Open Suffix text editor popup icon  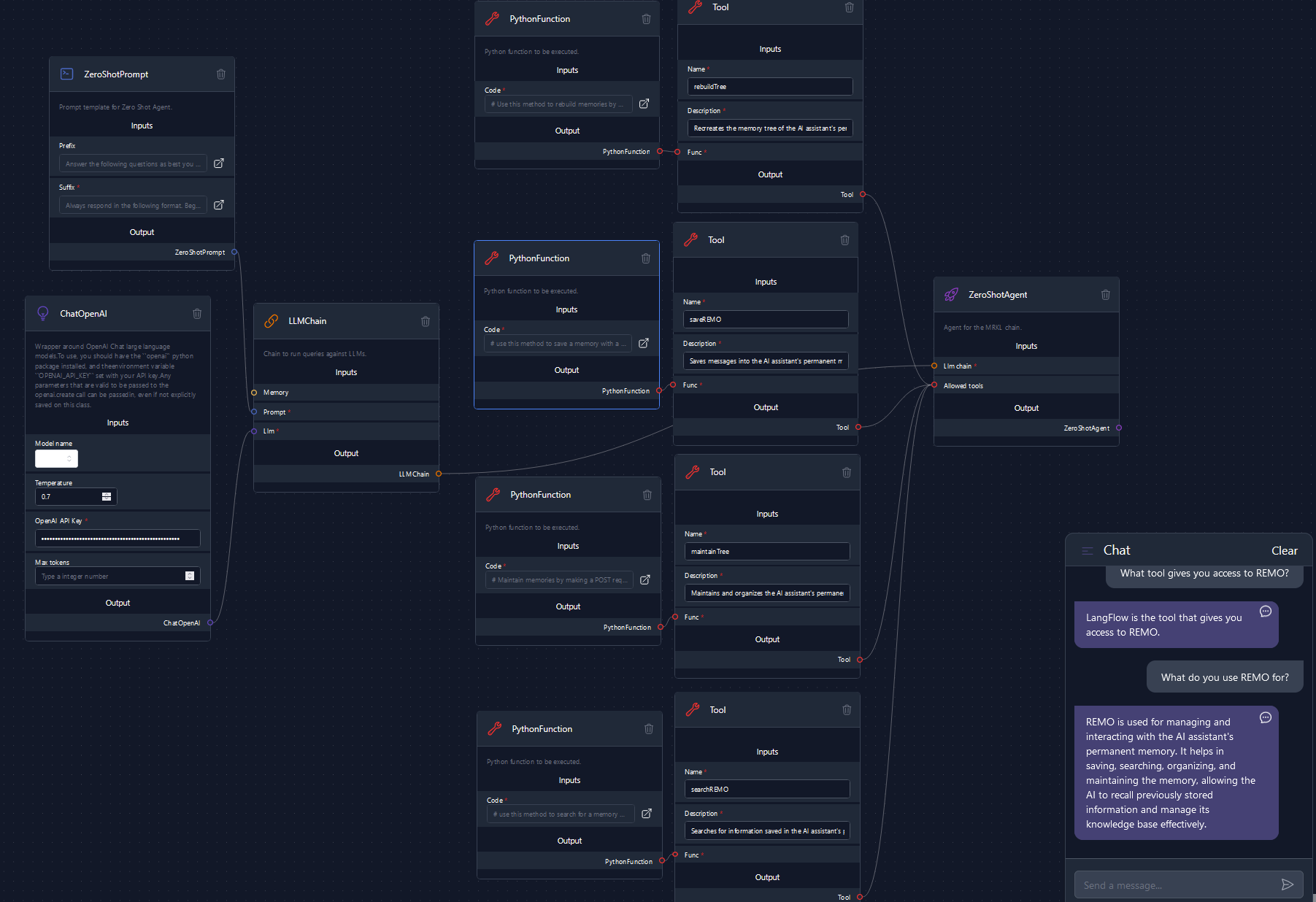218,205
